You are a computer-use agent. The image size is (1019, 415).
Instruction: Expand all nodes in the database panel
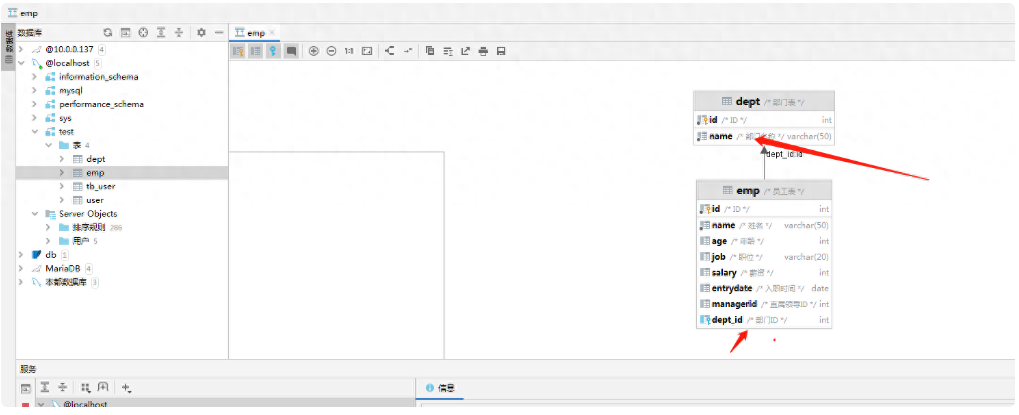161,32
